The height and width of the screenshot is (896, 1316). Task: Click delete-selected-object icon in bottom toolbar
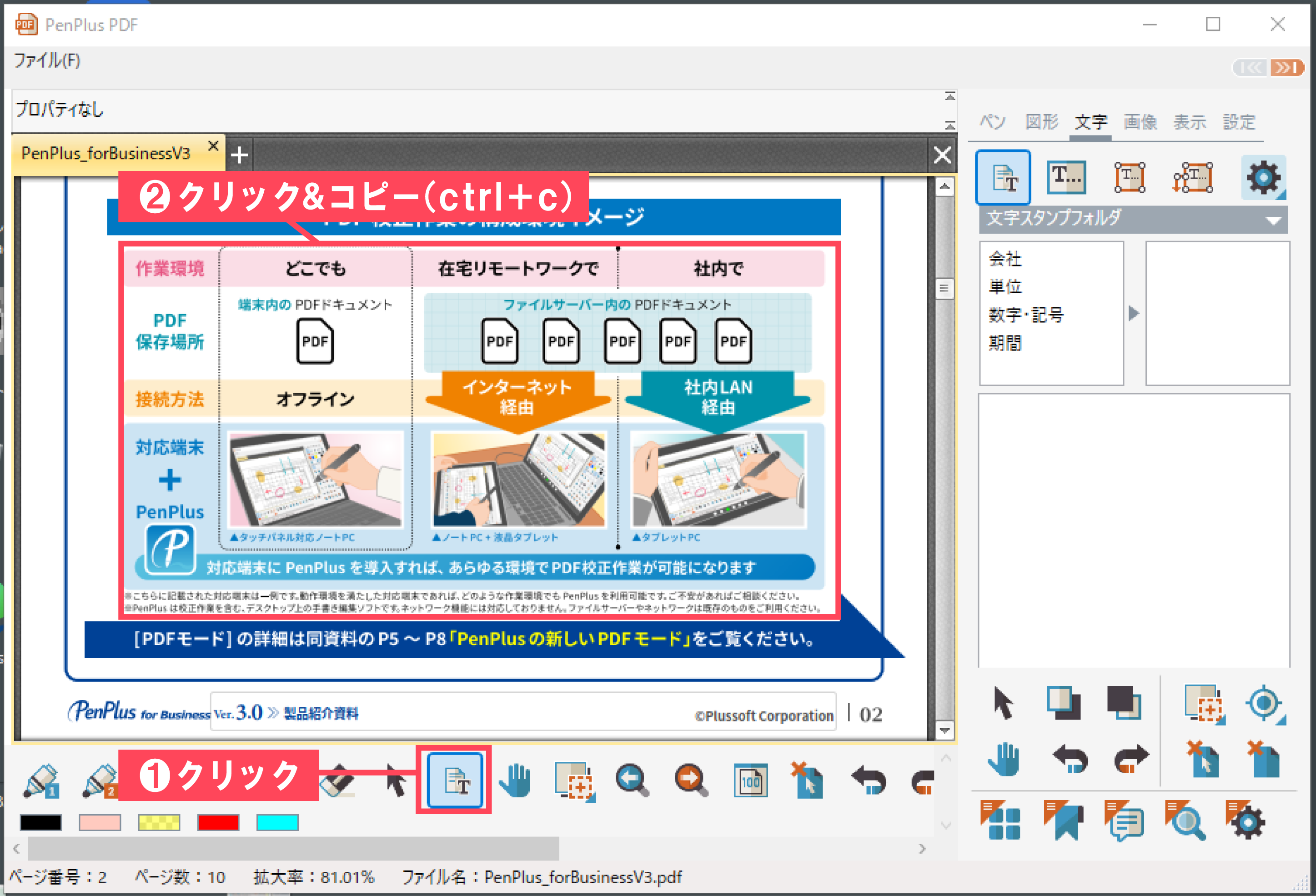[x=808, y=781]
